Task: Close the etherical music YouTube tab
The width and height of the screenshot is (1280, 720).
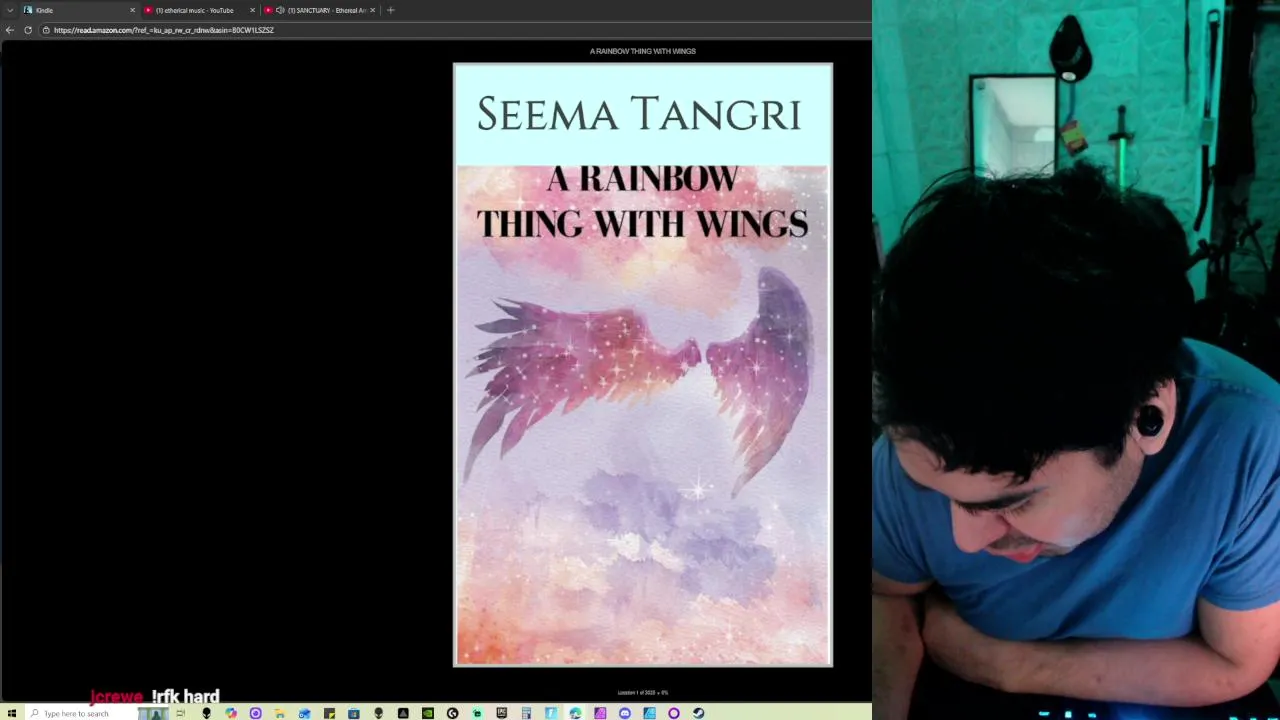Action: tap(252, 10)
